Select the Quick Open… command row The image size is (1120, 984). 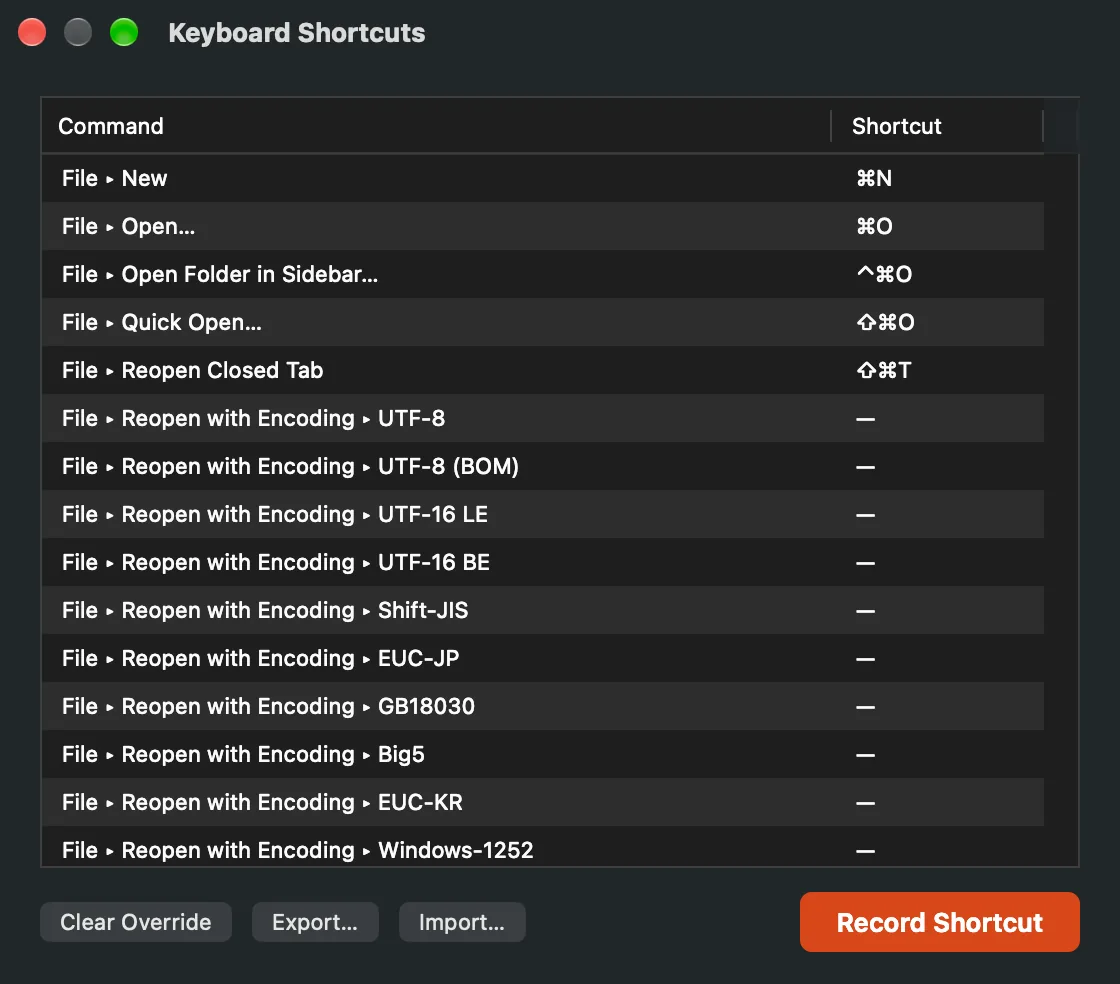(543, 322)
